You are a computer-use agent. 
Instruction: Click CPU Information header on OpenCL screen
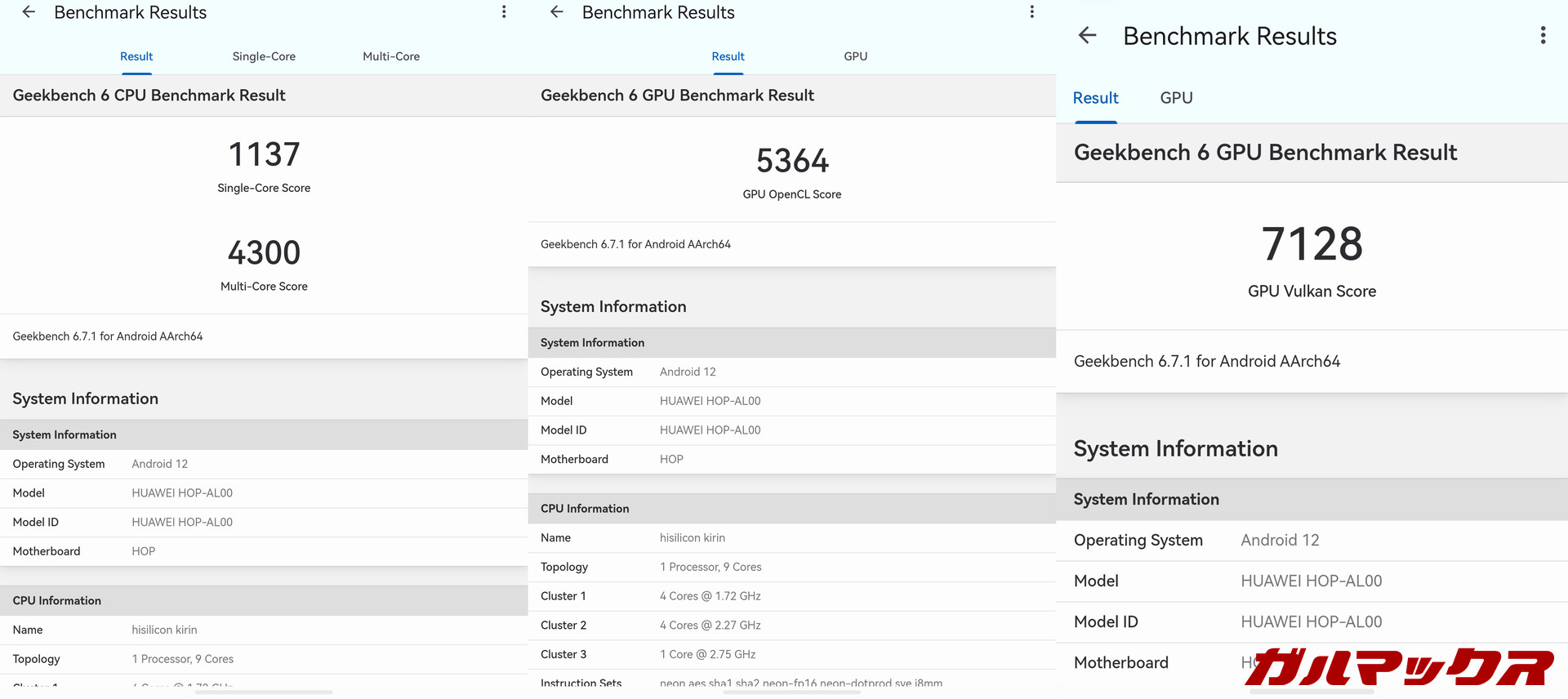792,509
